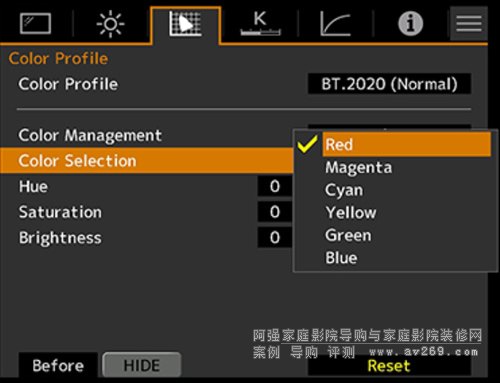Pick Yellow in Color Selection dropdown
The image size is (500, 383).
click(x=351, y=212)
